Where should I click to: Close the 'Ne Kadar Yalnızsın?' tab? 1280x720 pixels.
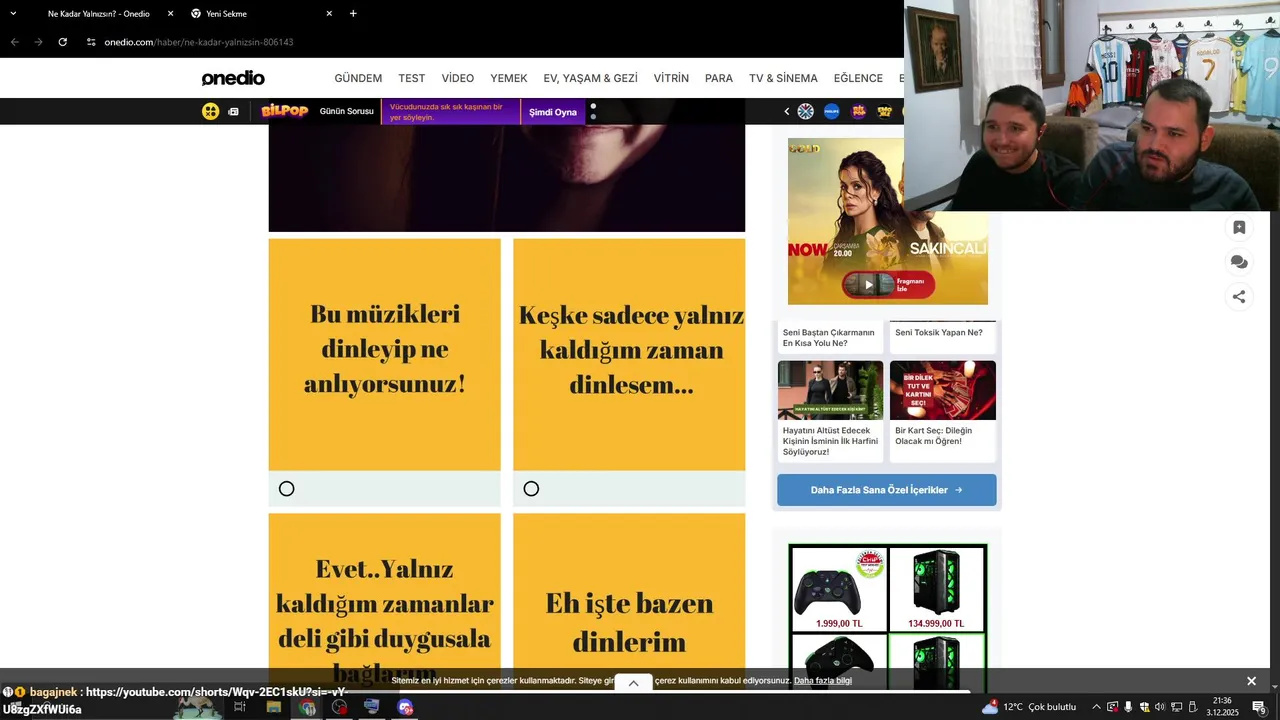(x=170, y=14)
